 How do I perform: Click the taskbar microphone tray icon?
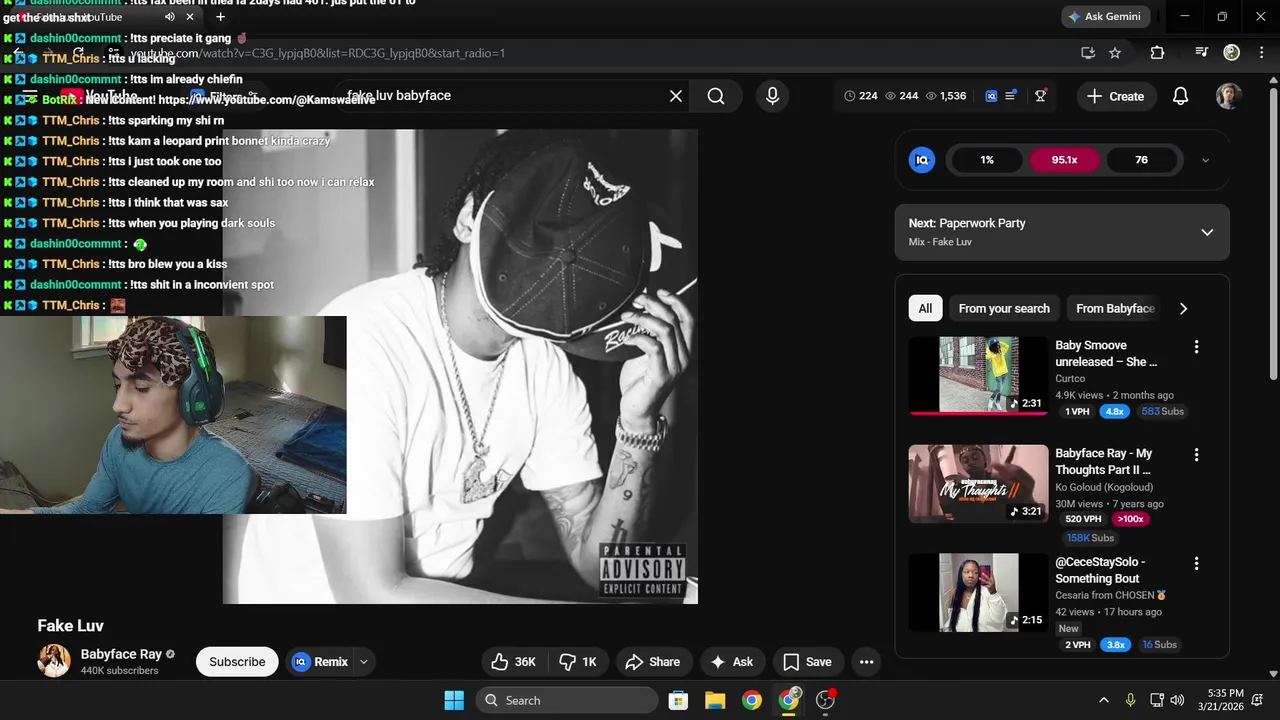click(x=1130, y=700)
